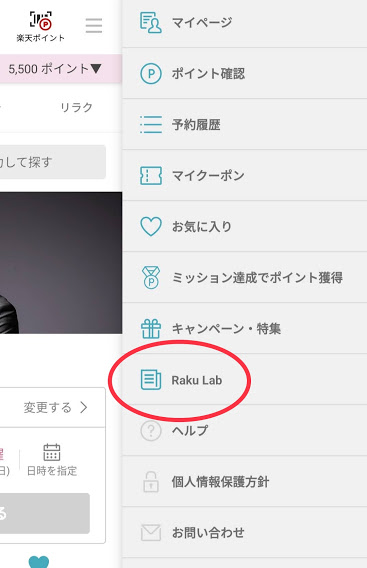367x568 pixels.
Task: Close the hamburger menu icon
Action: pos(94,25)
